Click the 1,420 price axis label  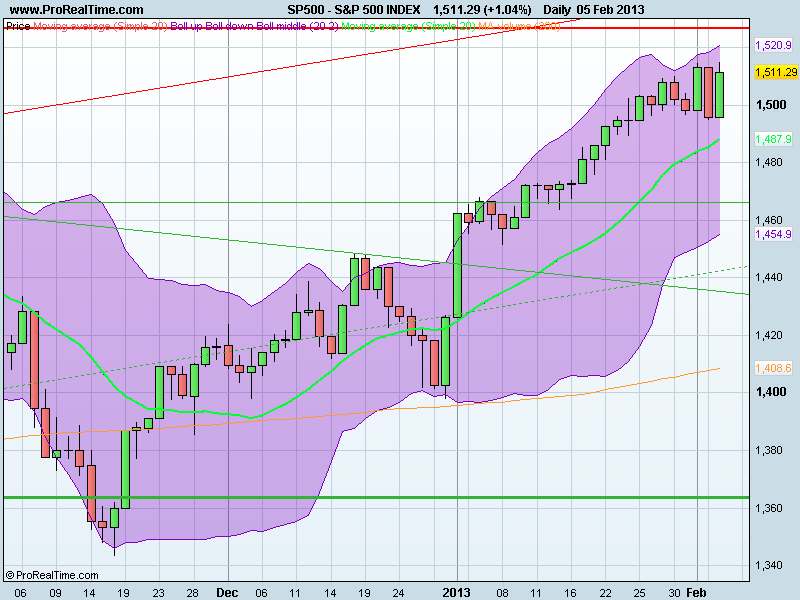tap(769, 335)
